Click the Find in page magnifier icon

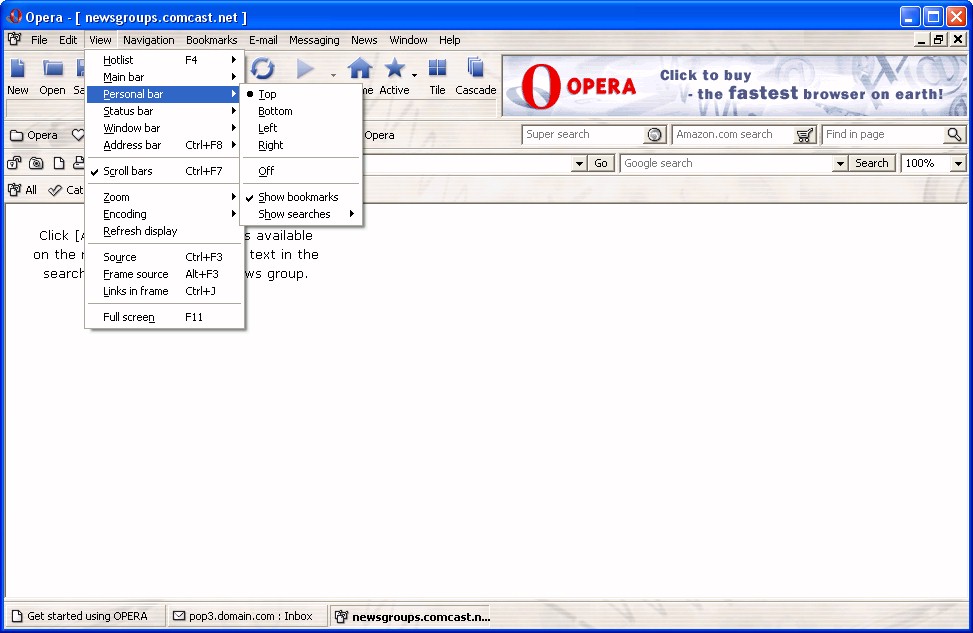coord(954,135)
